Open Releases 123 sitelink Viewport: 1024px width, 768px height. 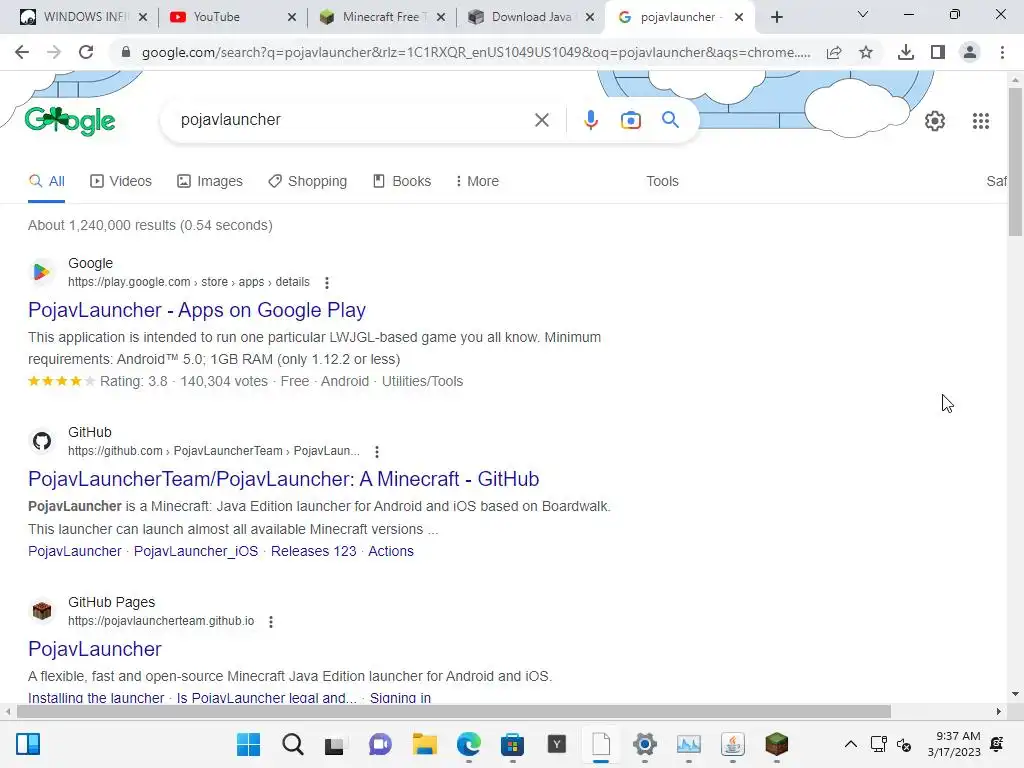click(x=313, y=551)
